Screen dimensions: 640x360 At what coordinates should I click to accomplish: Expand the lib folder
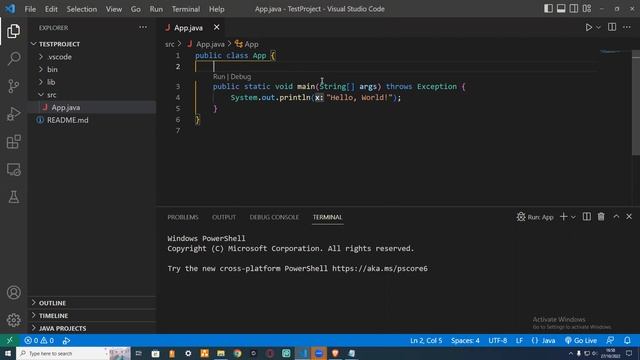92,82
